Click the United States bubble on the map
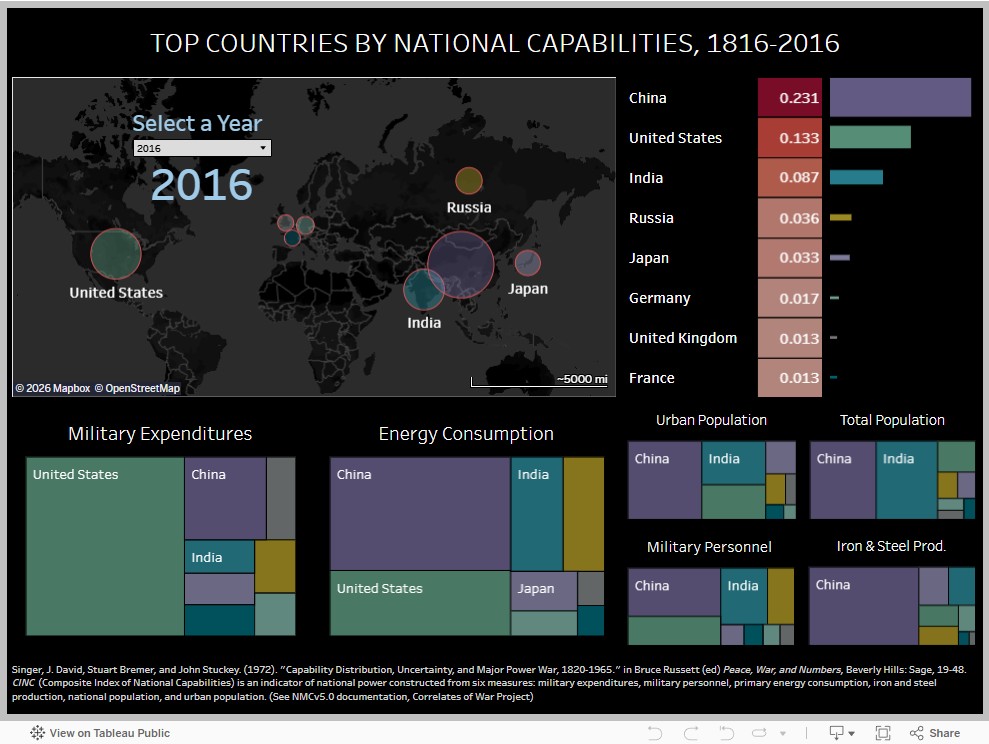 pos(114,255)
